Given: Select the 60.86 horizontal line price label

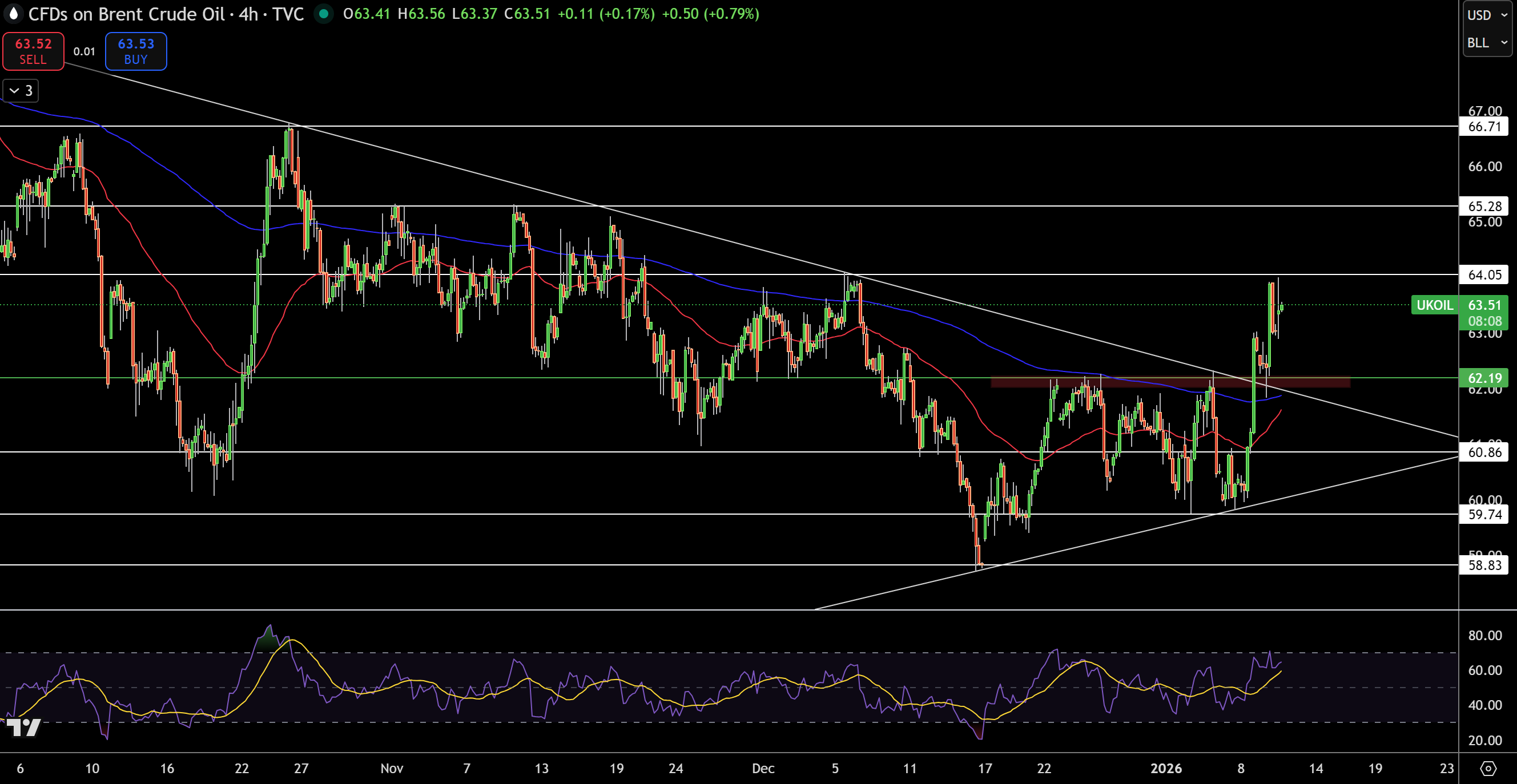Looking at the screenshot, I should coord(1484,452).
